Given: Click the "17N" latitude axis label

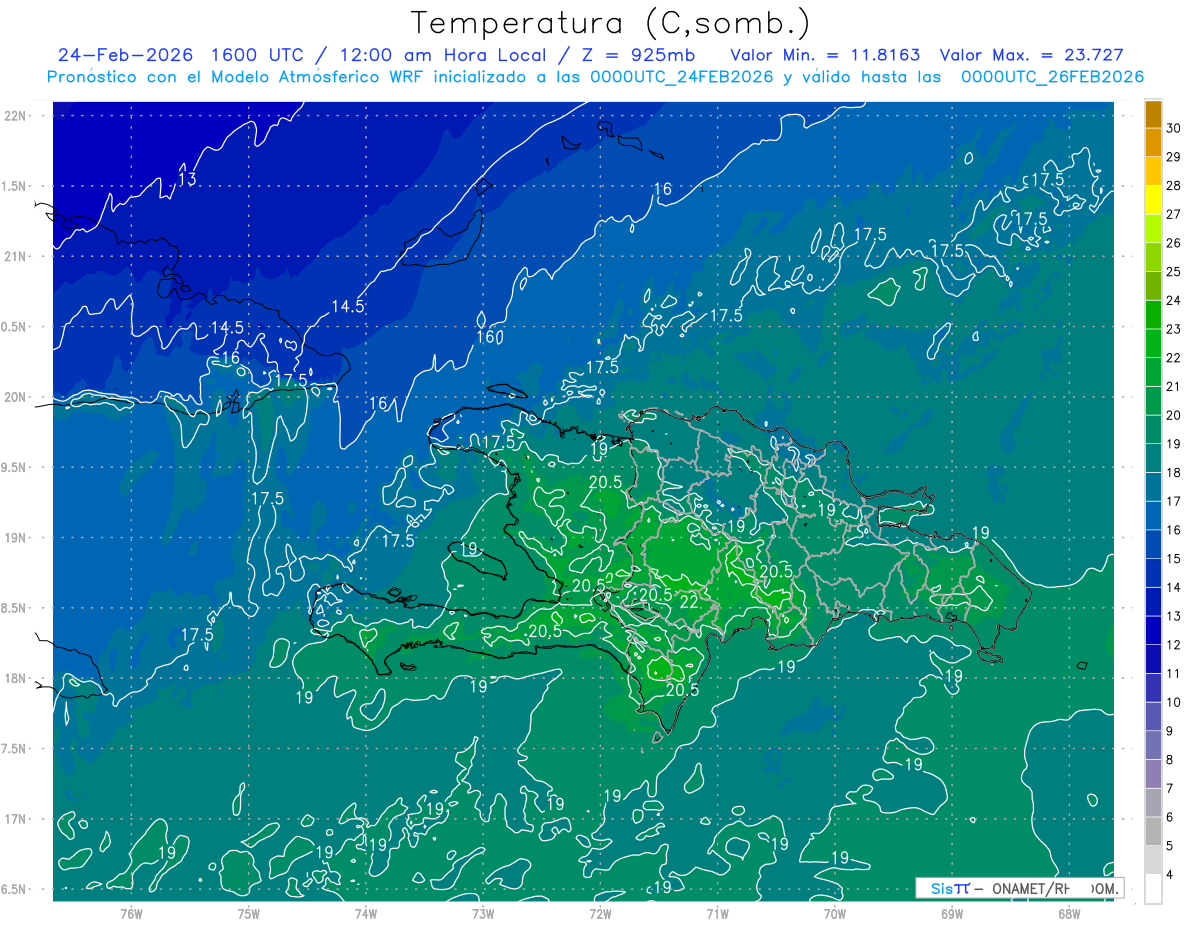Looking at the screenshot, I should [x=14, y=819].
